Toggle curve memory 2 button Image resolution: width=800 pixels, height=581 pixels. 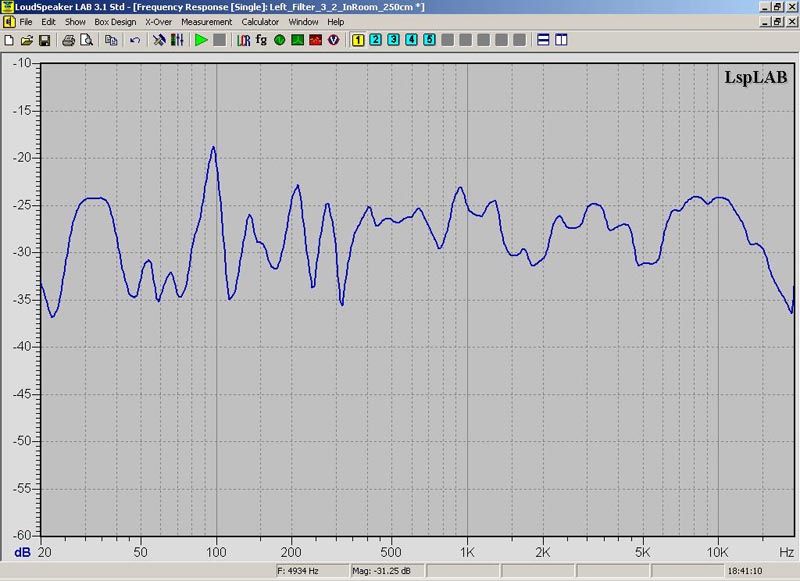pos(376,40)
